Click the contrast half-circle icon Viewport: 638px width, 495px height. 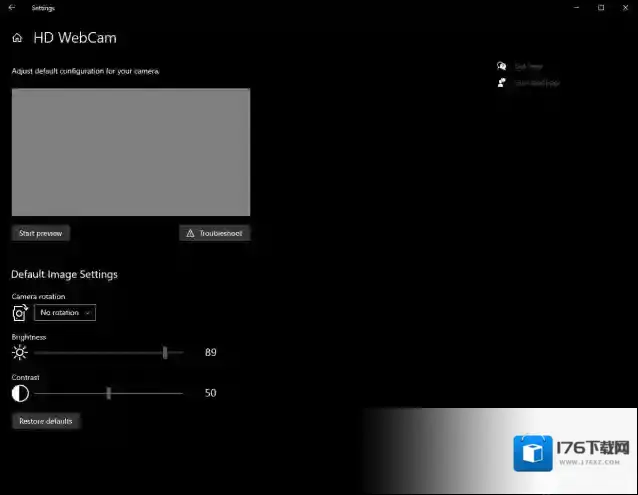[x=20, y=393]
